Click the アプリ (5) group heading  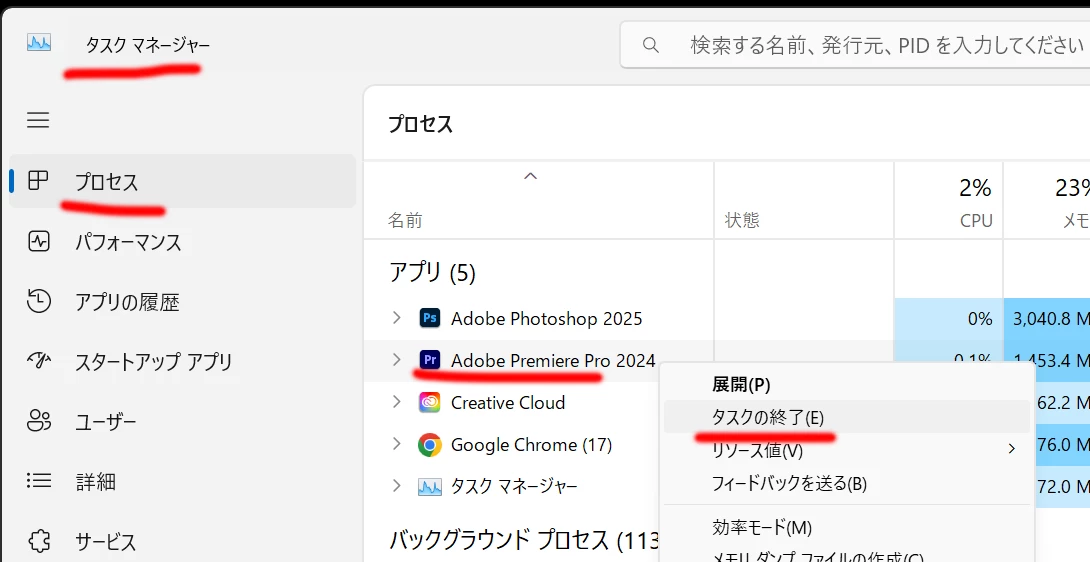[432, 272]
